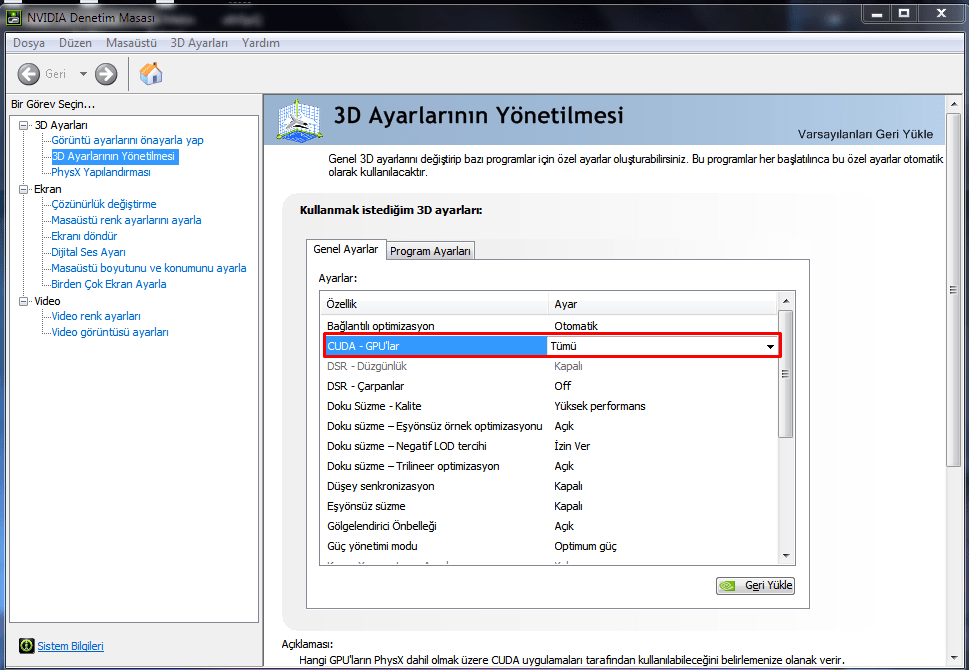969x670 pixels.
Task: Open Masaüstü renk ayarlarını ayarla
Action: pyautogui.click(x=126, y=220)
